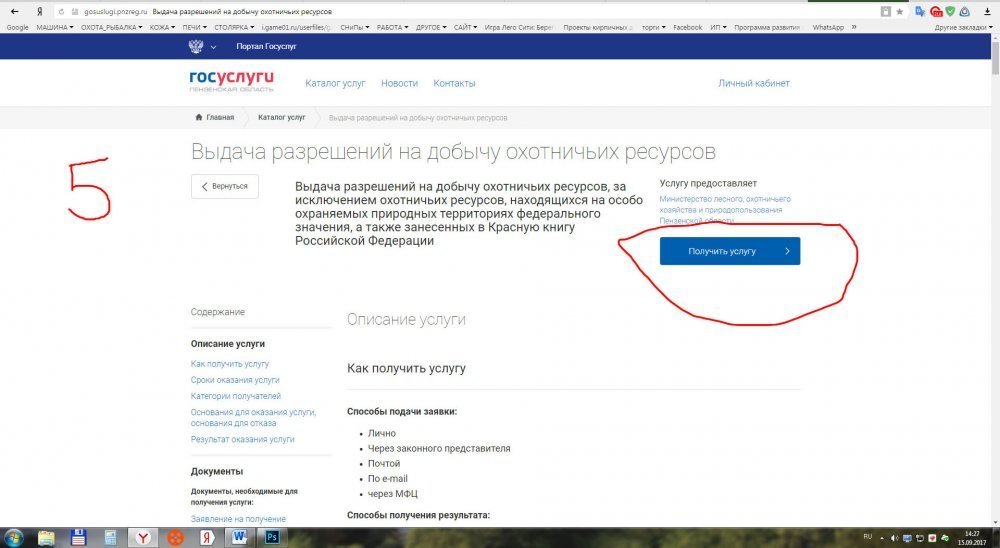The width and height of the screenshot is (1000, 548).
Task: Expand the coat of arms dropdown chevron
Action: pos(212,47)
